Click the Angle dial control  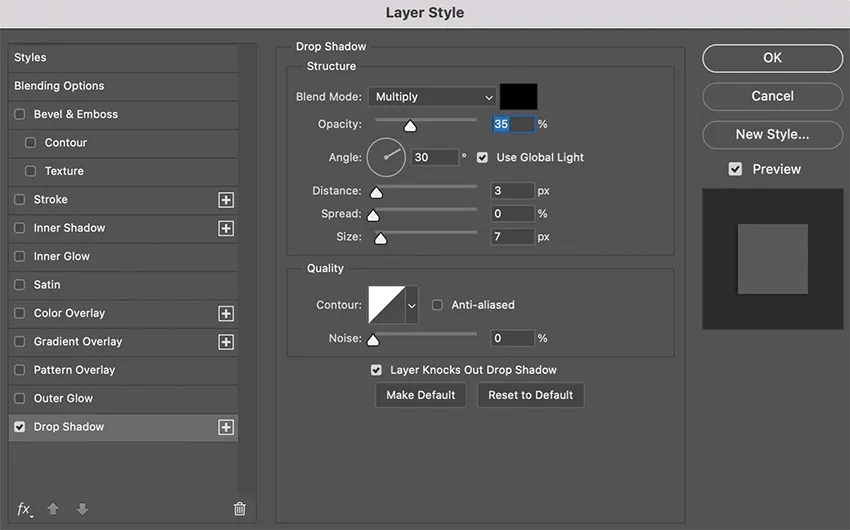pyautogui.click(x=386, y=157)
